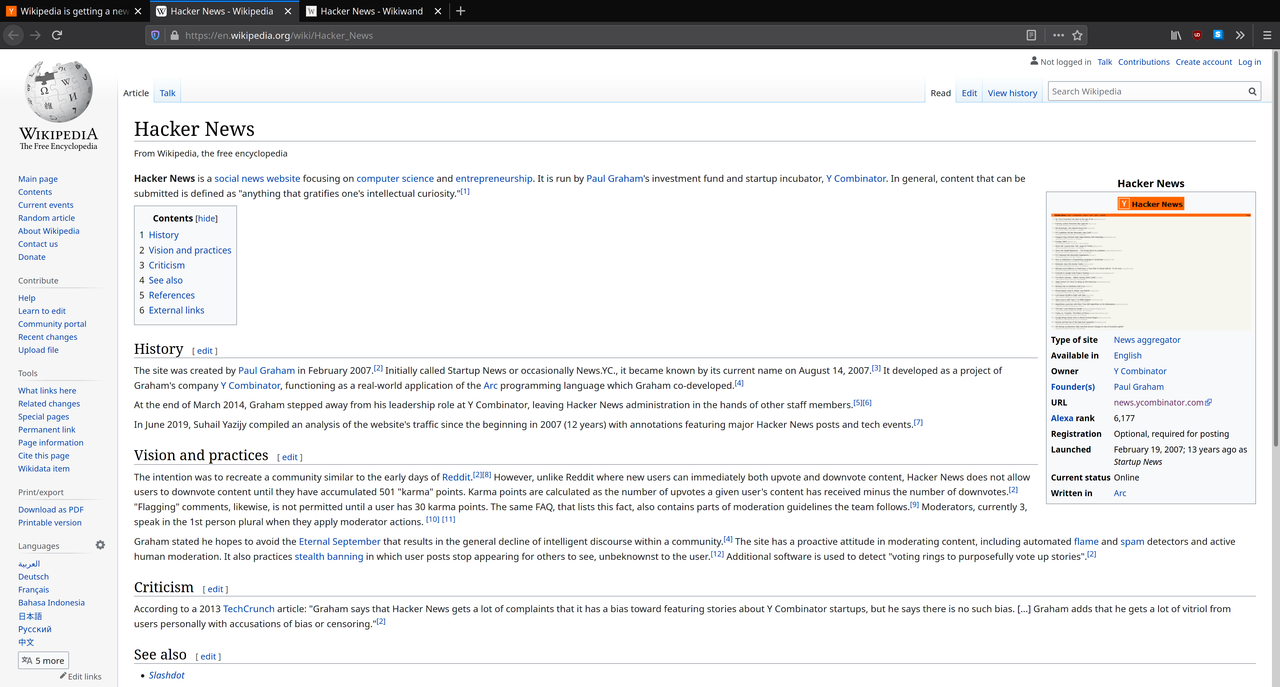Open the Firefox hamburger menu
The width and height of the screenshot is (1280, 687).
coord(1266,35)
